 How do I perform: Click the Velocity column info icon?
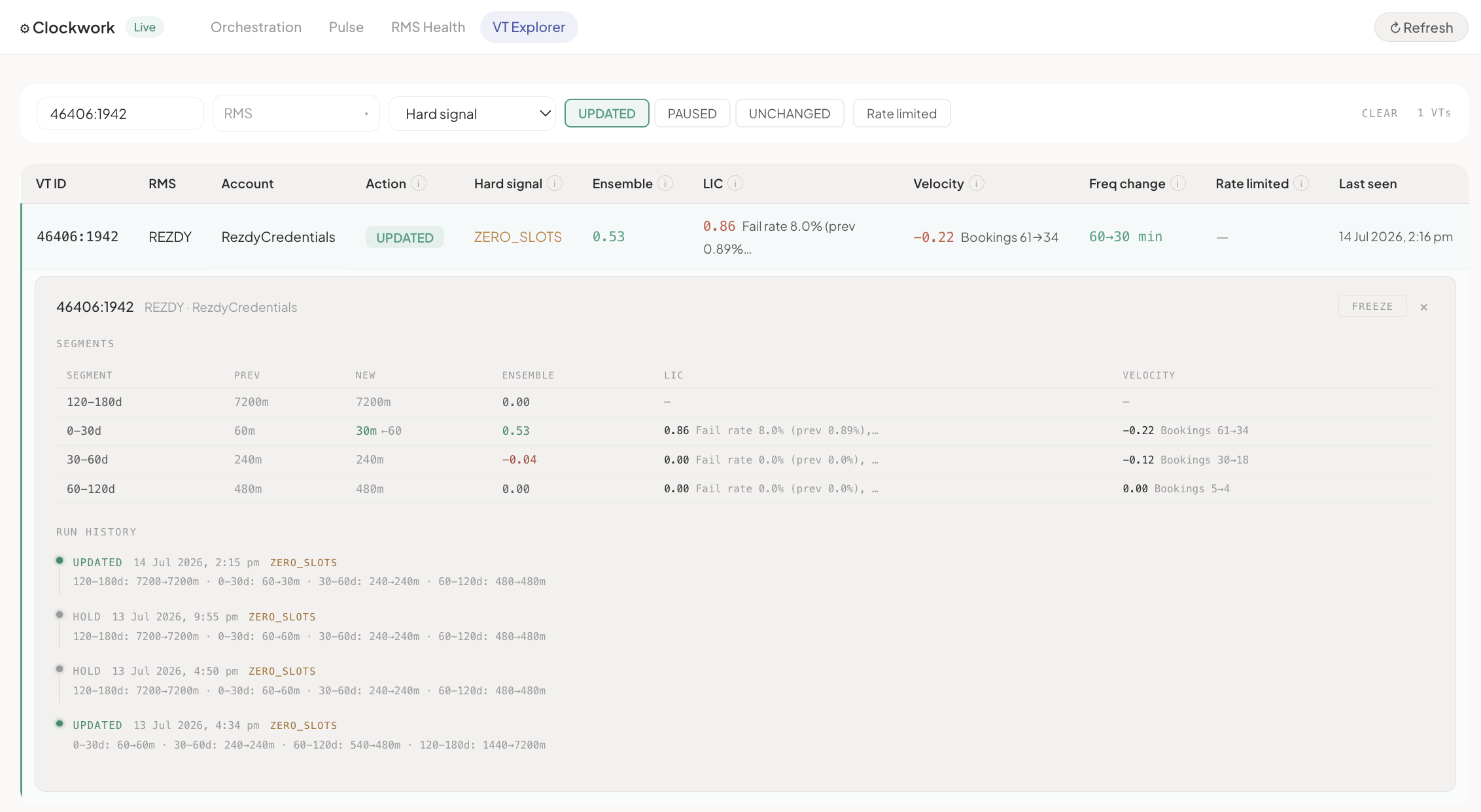(x=977, y=184)
